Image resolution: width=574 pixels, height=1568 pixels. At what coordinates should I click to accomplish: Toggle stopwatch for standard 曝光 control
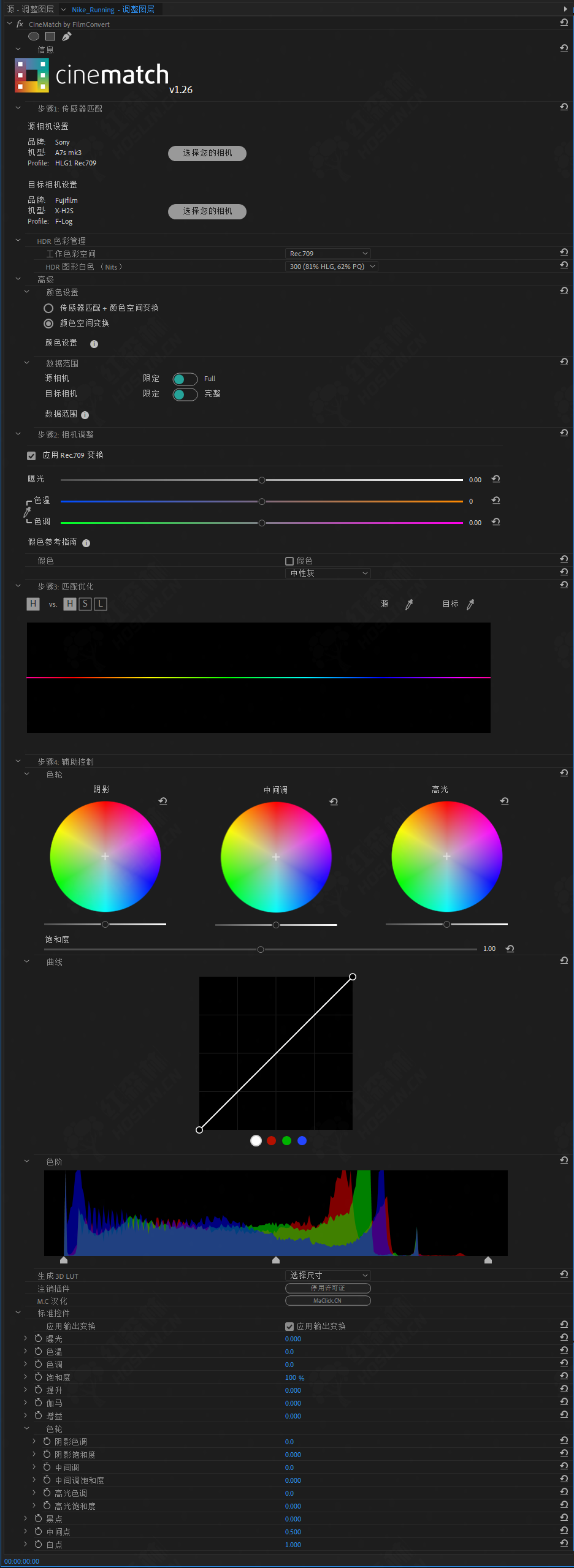coord(39,1339)
